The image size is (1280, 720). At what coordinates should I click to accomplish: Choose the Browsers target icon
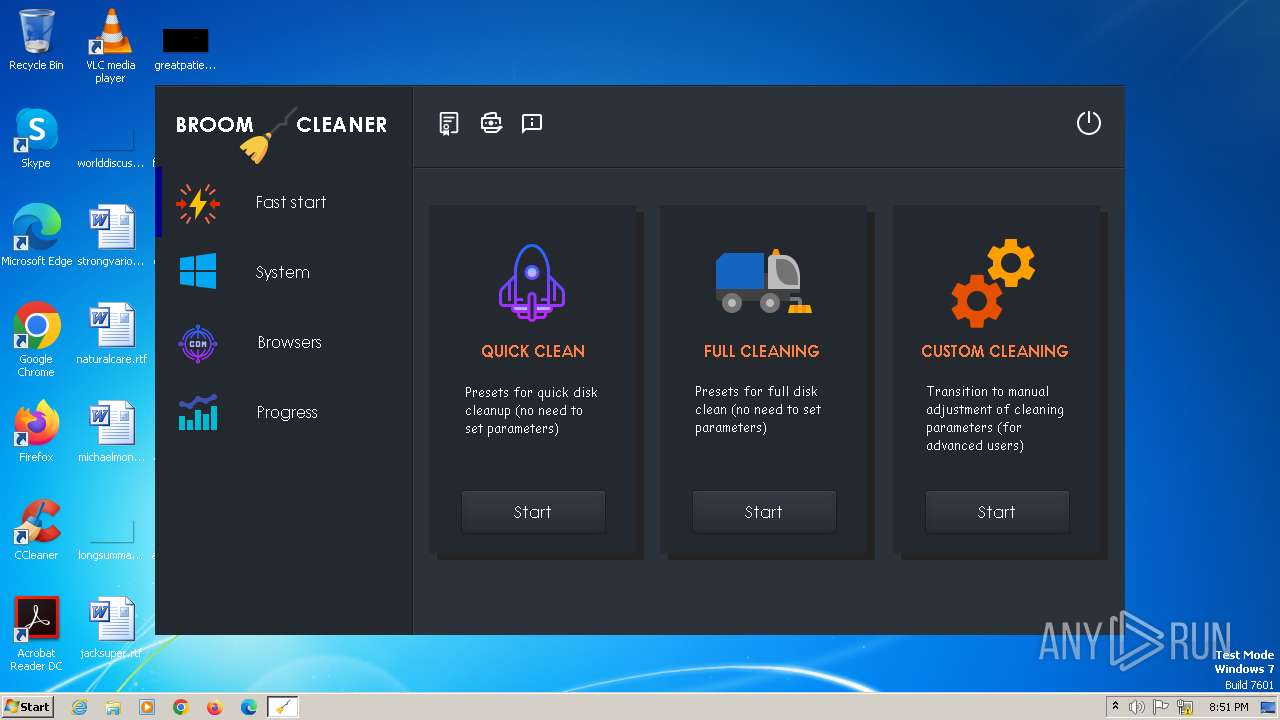click(x=198, y=343)
